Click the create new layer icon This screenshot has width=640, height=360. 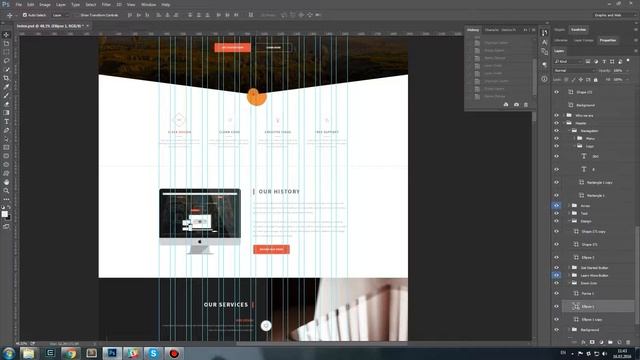coord(619,342)
